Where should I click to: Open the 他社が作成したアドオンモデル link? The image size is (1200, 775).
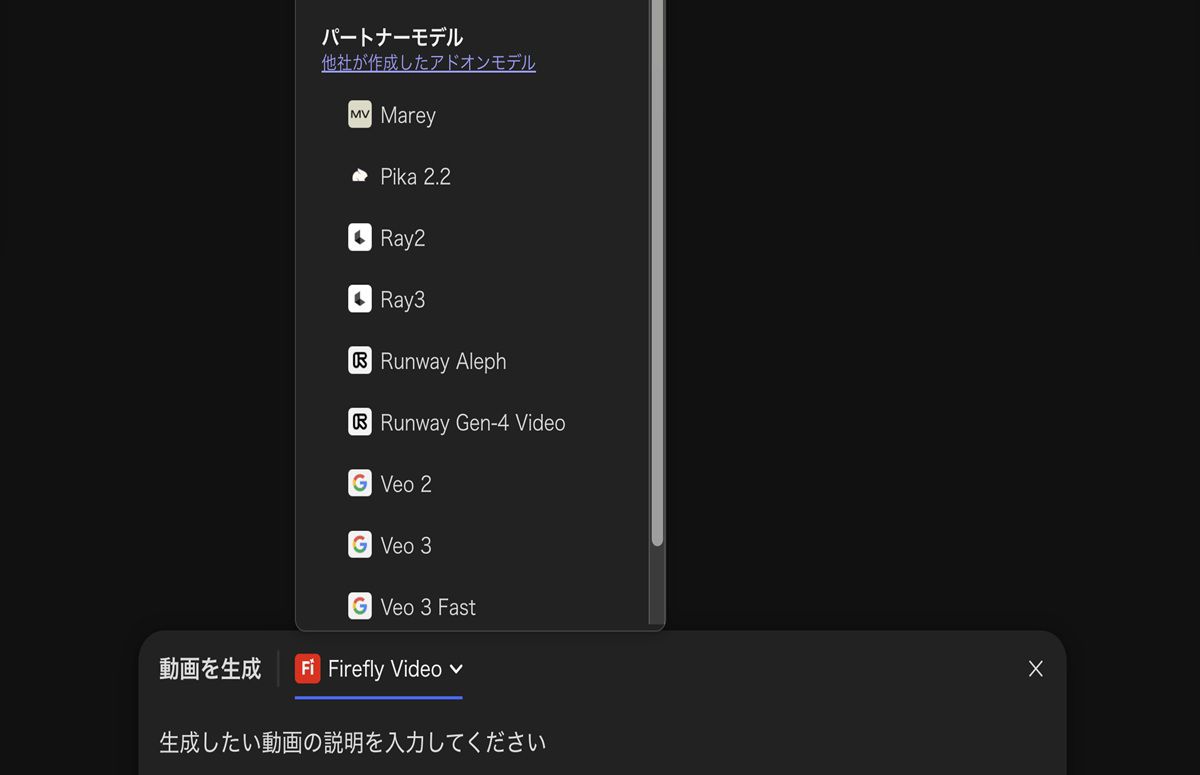(x=428, y=63)
